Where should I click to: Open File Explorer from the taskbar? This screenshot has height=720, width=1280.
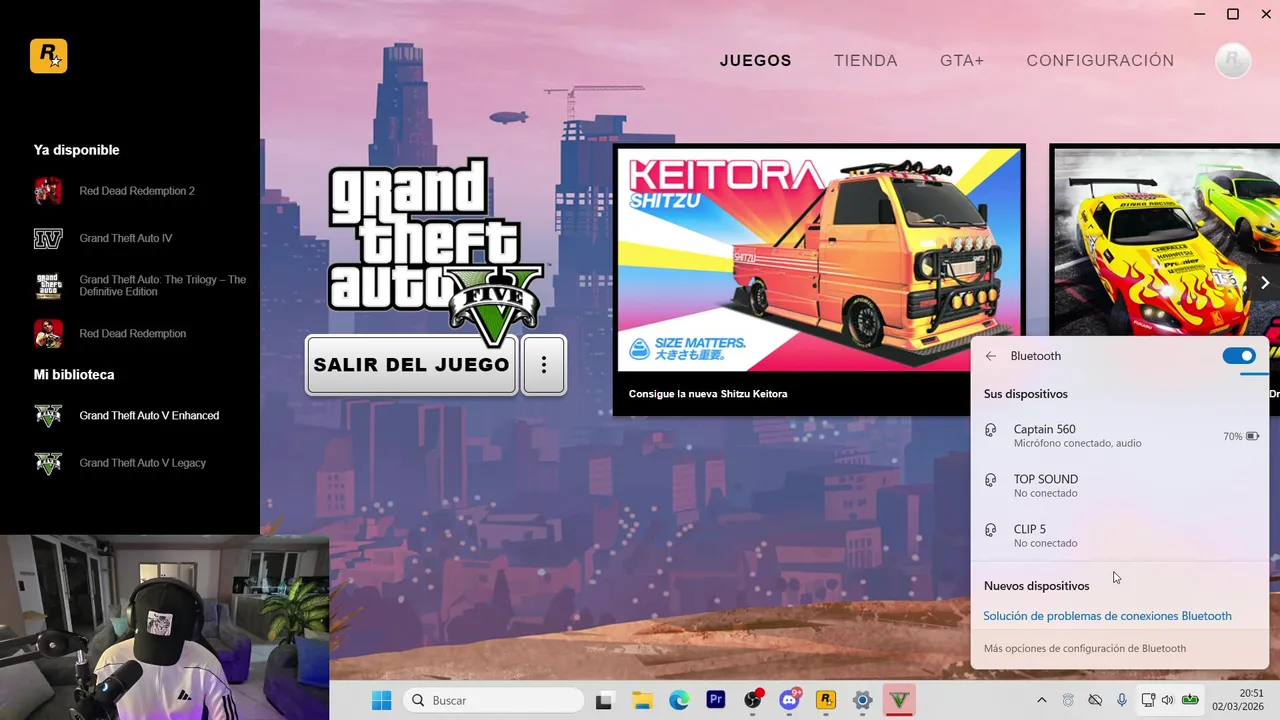click(x=641, y=701)
